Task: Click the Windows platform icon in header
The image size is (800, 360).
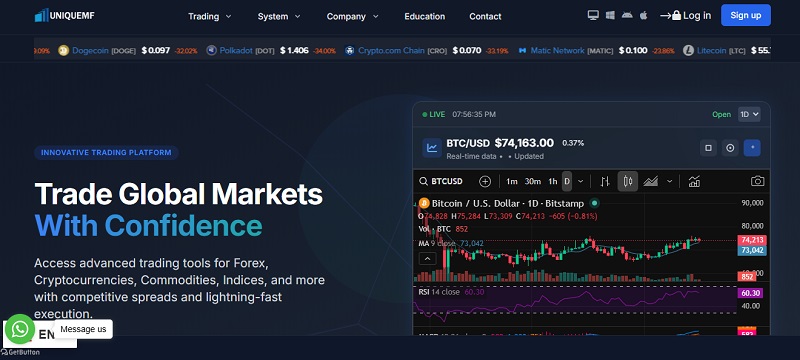Action: 610,15
